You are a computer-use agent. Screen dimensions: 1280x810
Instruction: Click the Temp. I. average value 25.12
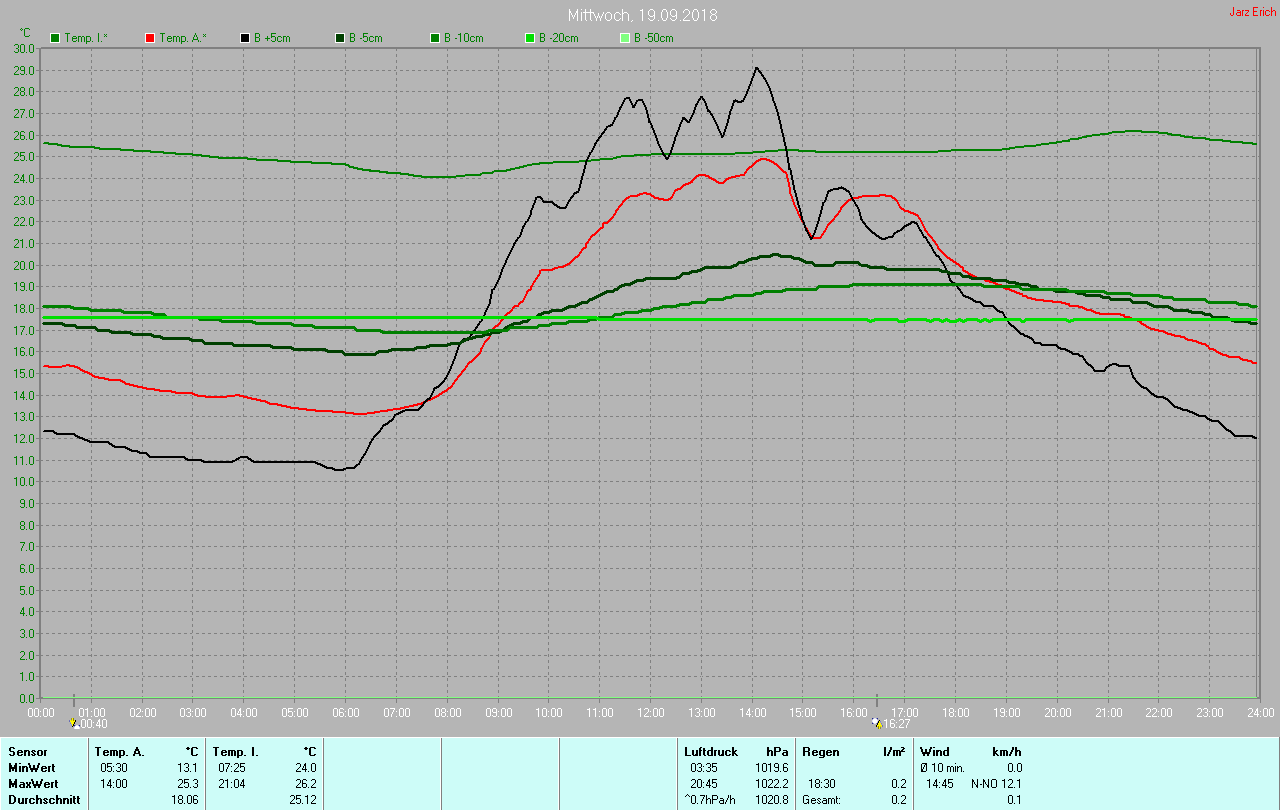[x=302, y=800]
